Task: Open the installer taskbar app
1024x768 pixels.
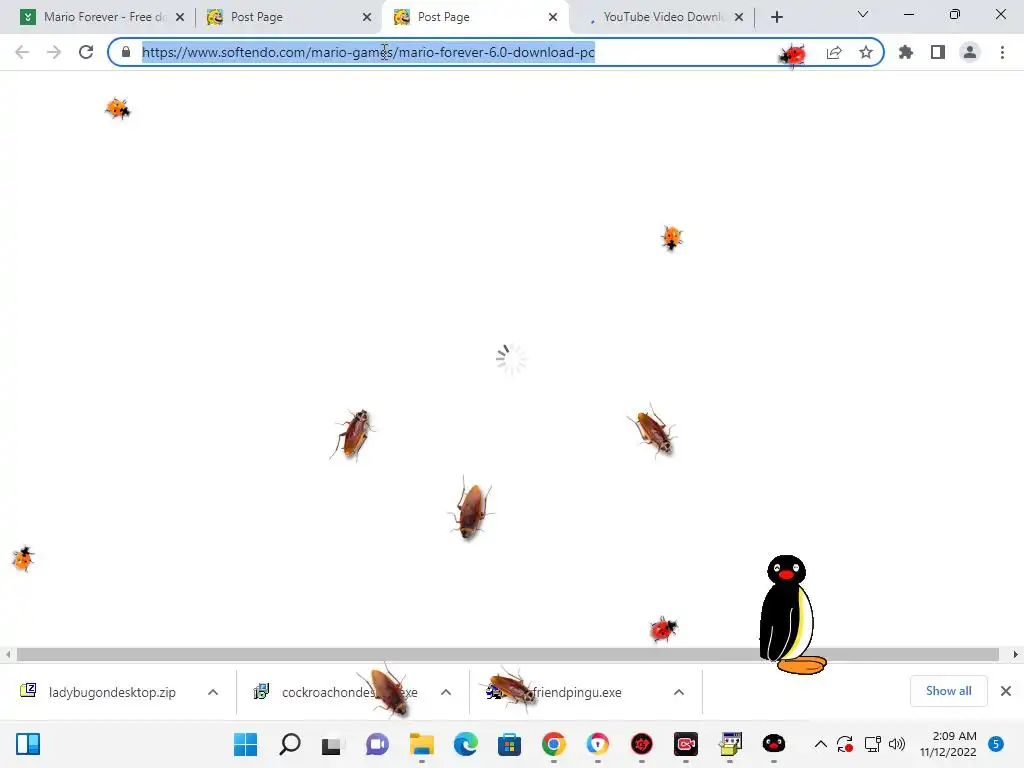Action: point(730,744)
